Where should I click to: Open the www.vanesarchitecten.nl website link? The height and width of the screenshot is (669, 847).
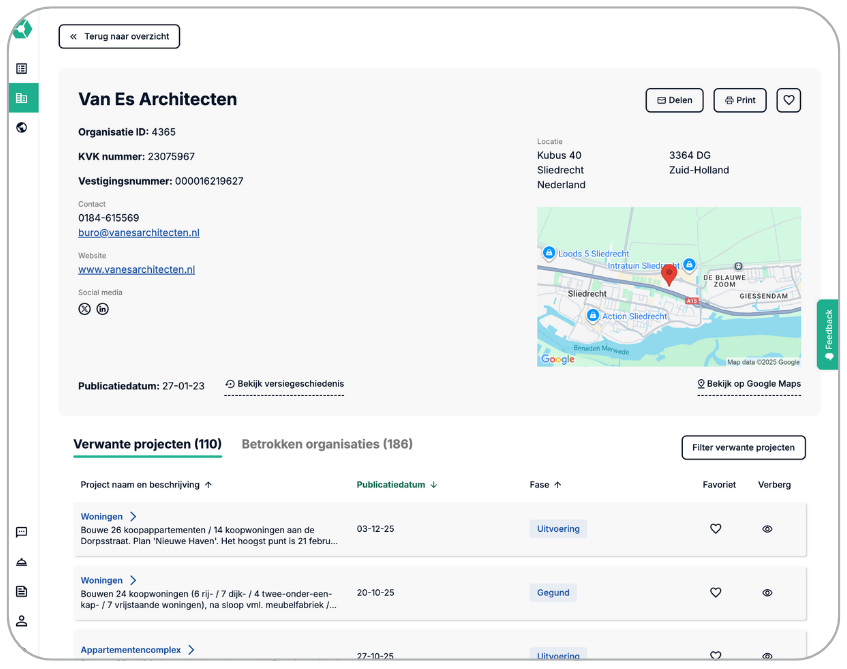point(136,270)
